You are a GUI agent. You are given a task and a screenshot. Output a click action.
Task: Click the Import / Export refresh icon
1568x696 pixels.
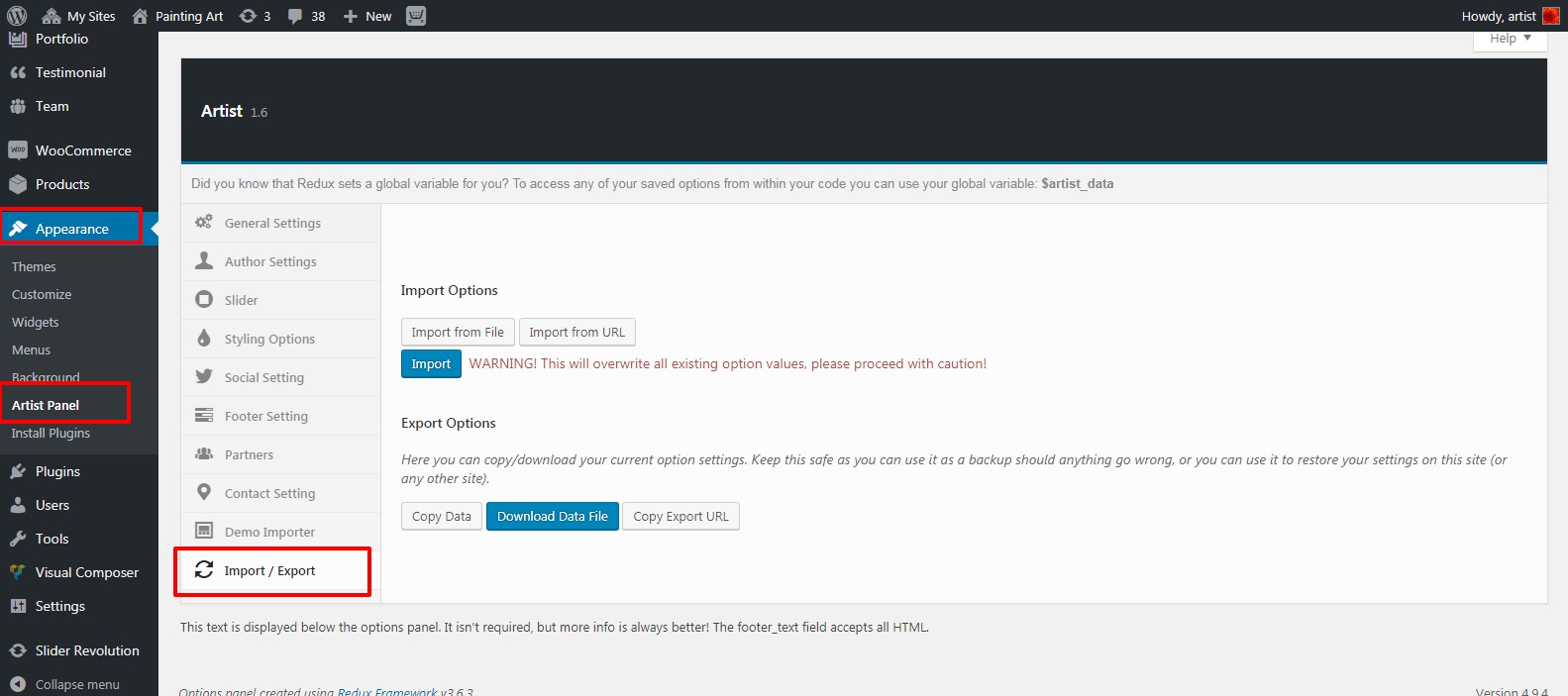[204, 569]
